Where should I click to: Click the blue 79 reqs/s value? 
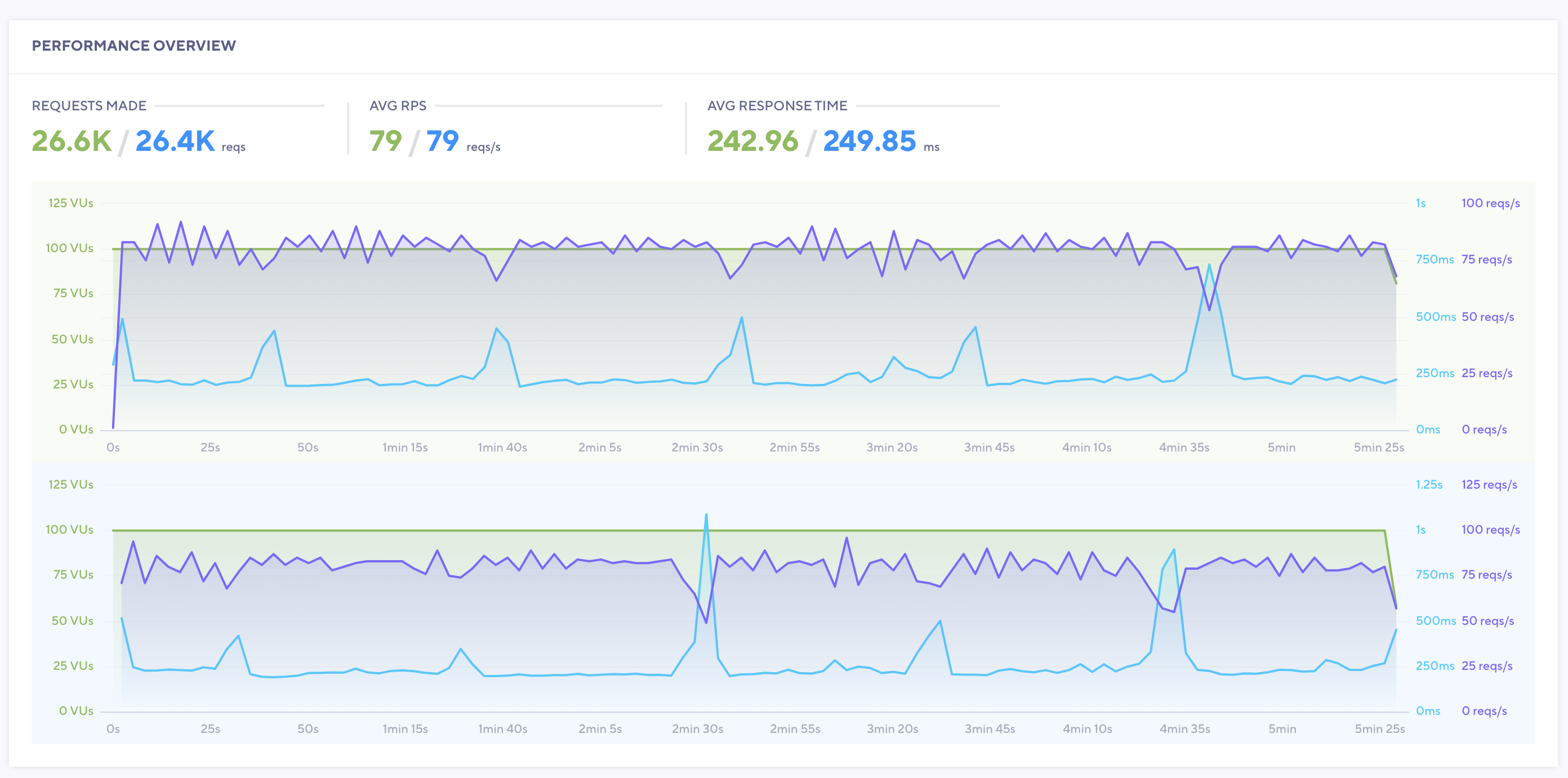pos(442,141)
